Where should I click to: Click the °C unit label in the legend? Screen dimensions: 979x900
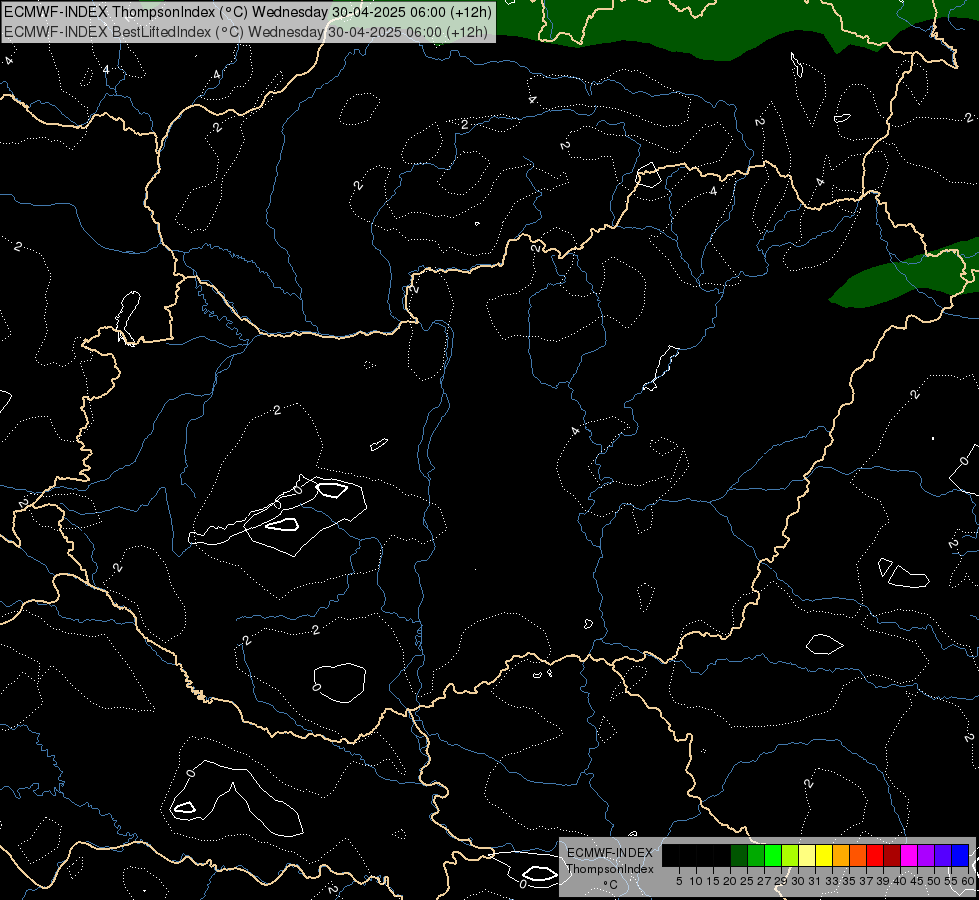[611, 885]
